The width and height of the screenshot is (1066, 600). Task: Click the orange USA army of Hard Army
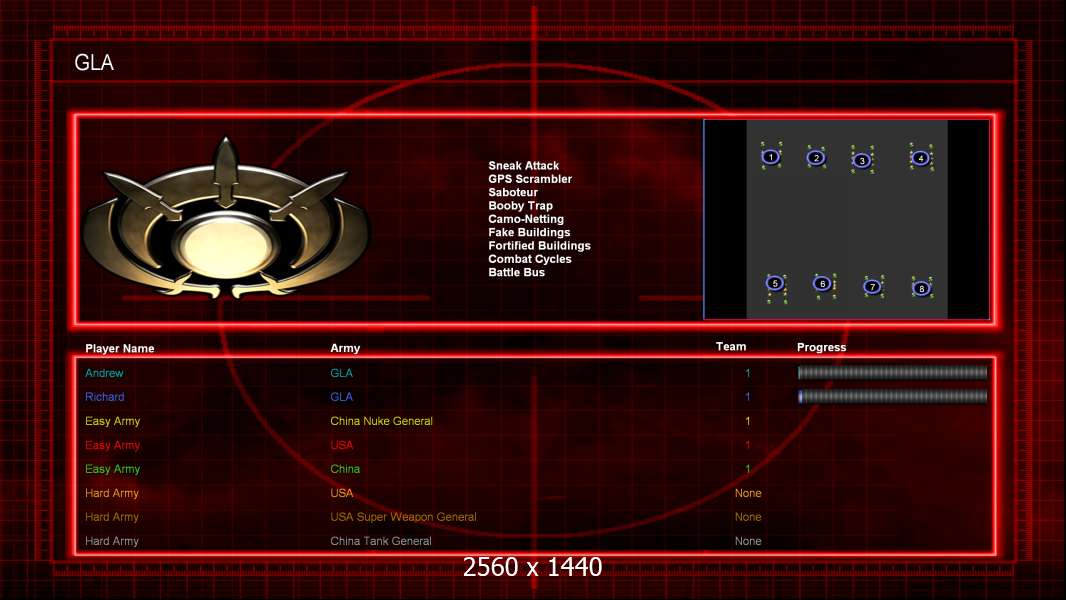tap(341, 493)
